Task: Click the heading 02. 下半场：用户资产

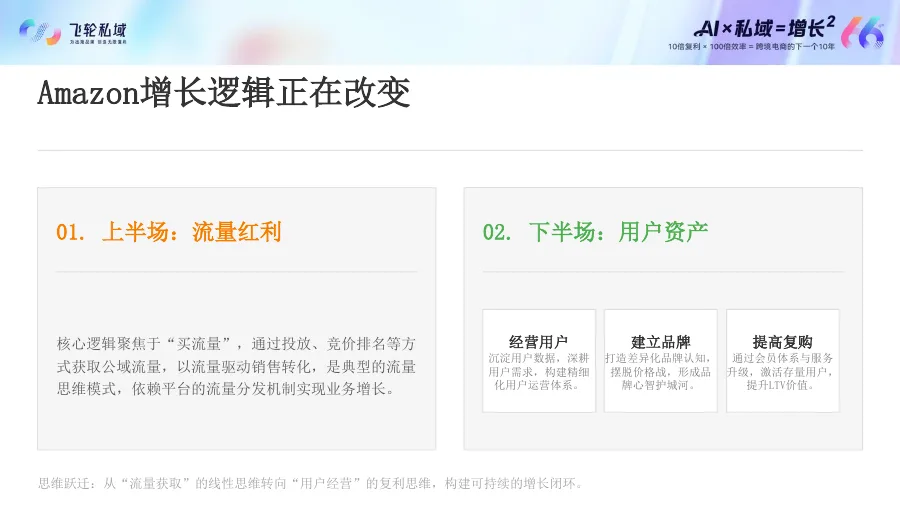Action: click(595, 232)
